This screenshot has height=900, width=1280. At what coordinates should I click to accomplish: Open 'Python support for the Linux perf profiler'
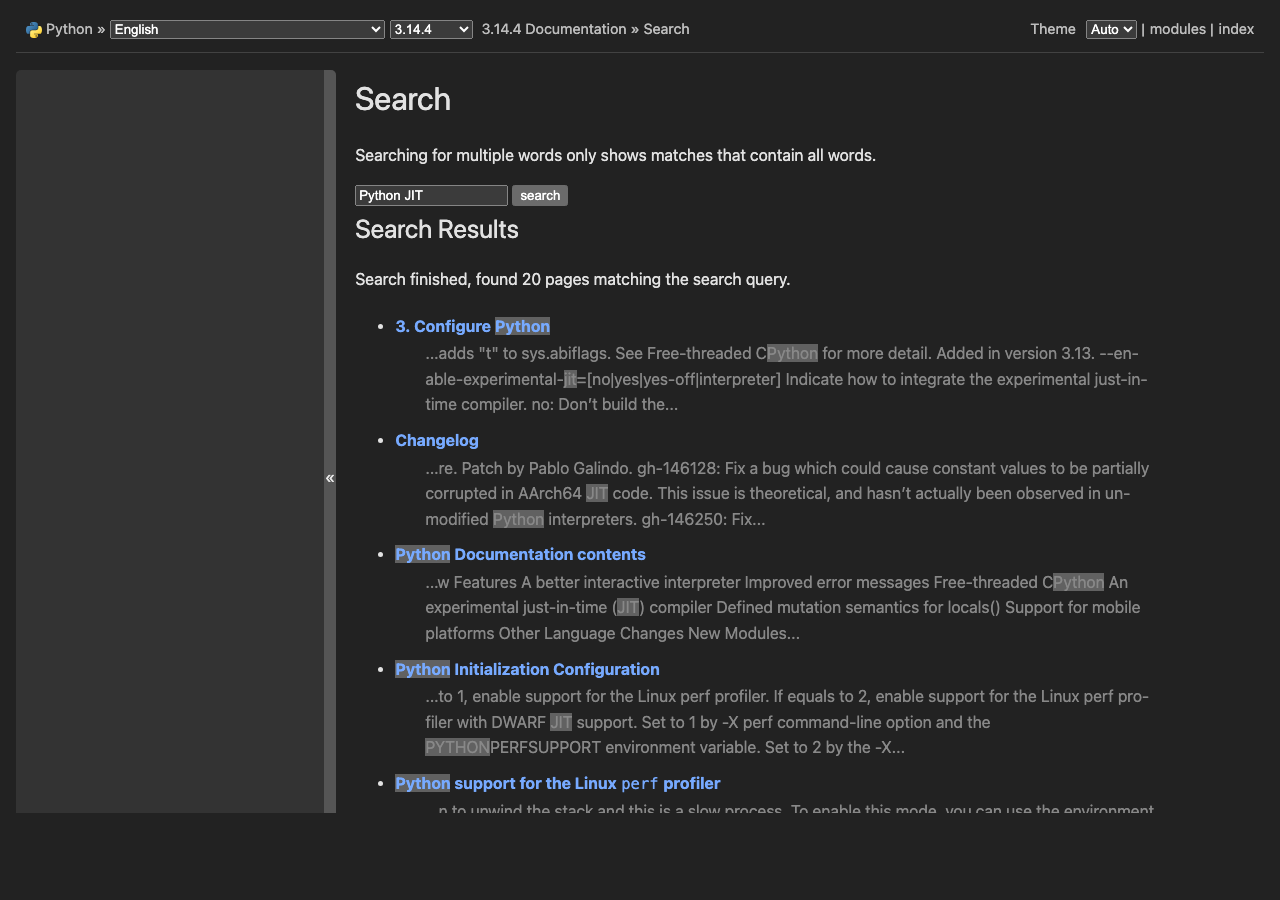coord(558,783)
